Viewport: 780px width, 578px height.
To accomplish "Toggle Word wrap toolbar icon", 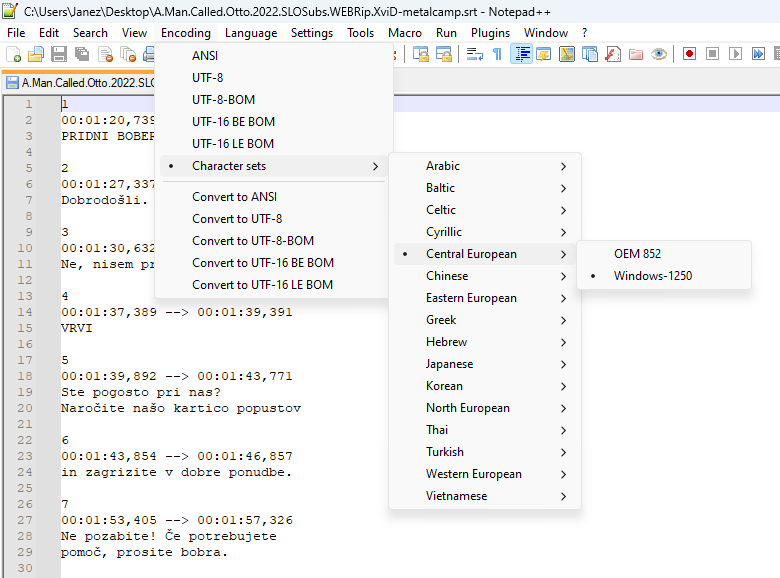I will coord(475,54).
